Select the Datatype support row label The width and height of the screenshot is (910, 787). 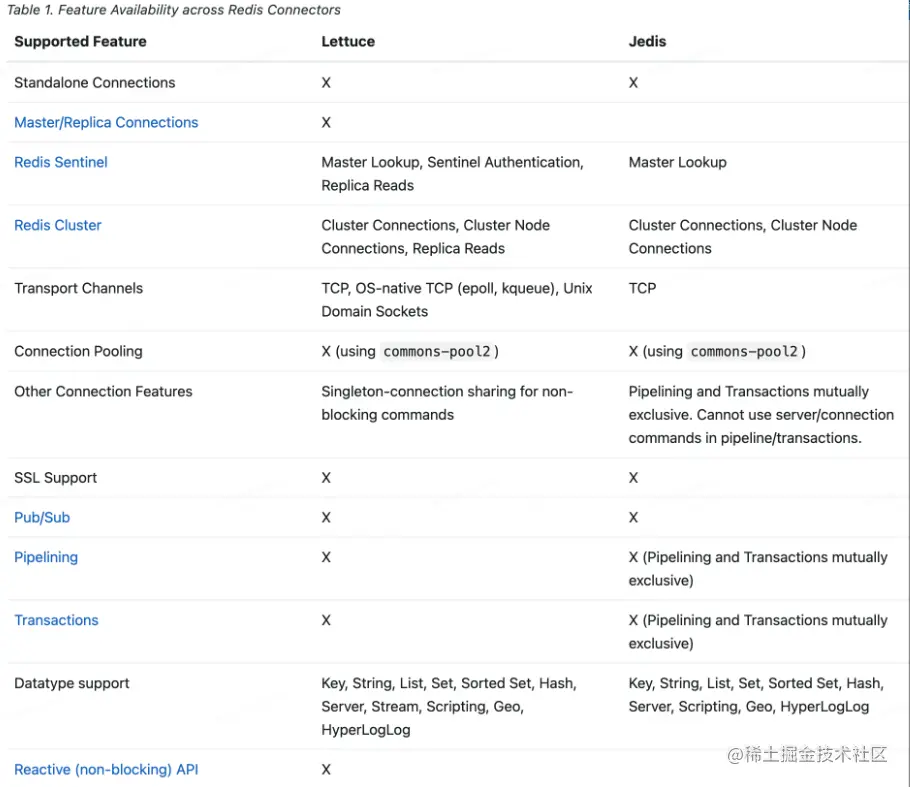pos(72,683)
